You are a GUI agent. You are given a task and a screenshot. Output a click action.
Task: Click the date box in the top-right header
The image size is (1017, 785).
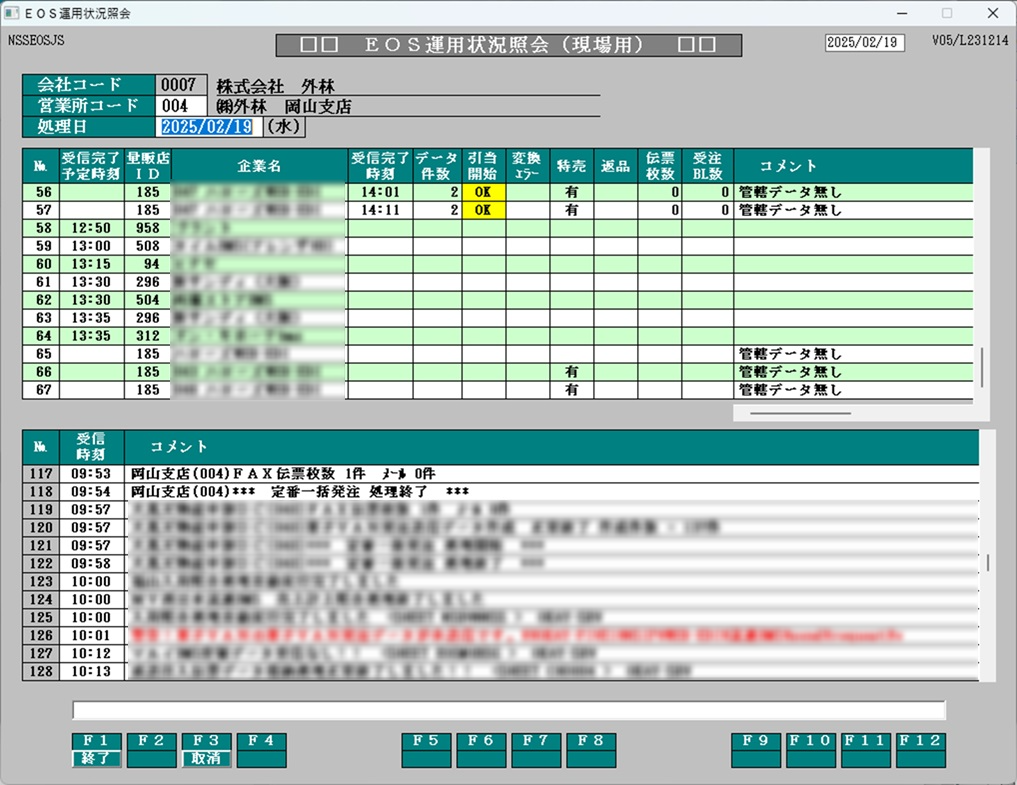[x=864, y=43]
